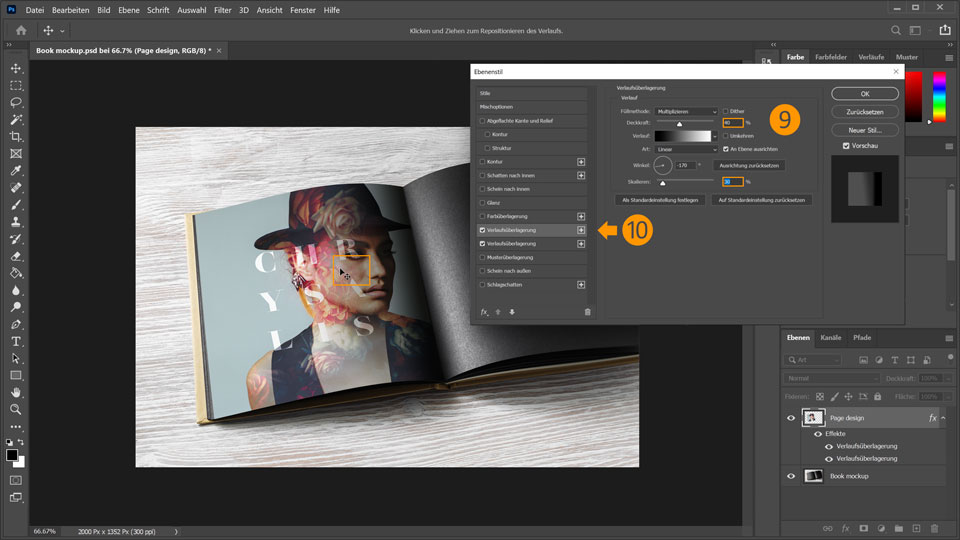Click the Home icon in options bar
Image resolution: width=960 pixels, height=540 pixels.
tap(21, 30)
